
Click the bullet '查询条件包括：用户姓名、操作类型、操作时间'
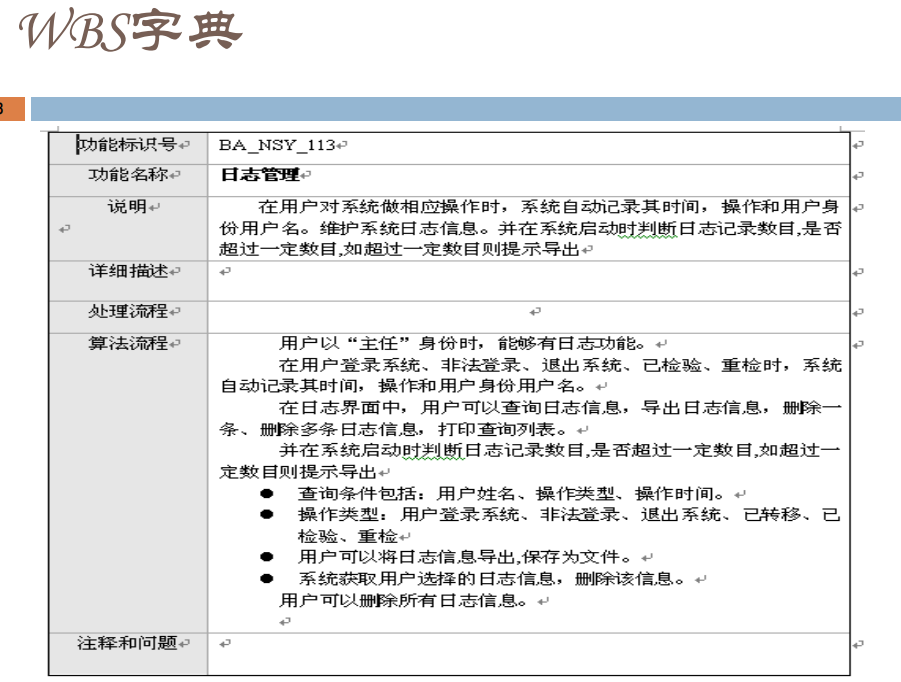pyautogui.click(x=510, y=494)
